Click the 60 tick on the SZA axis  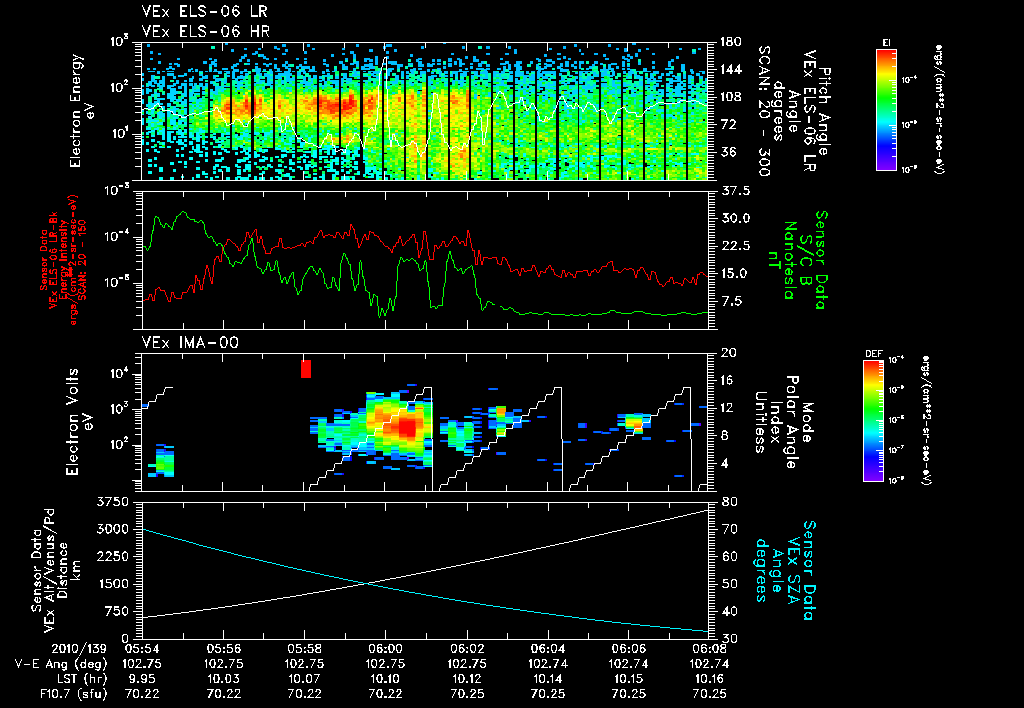[729, 556]
